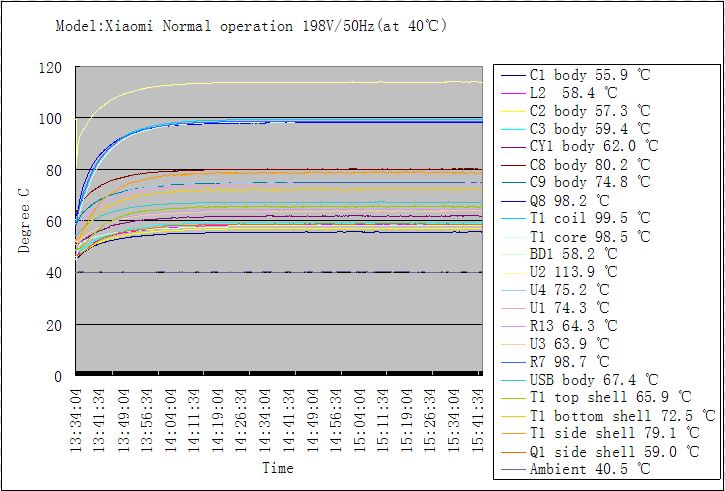Click the y-axis value 120
Screen dimensions: 725x491
coord(50,68)
